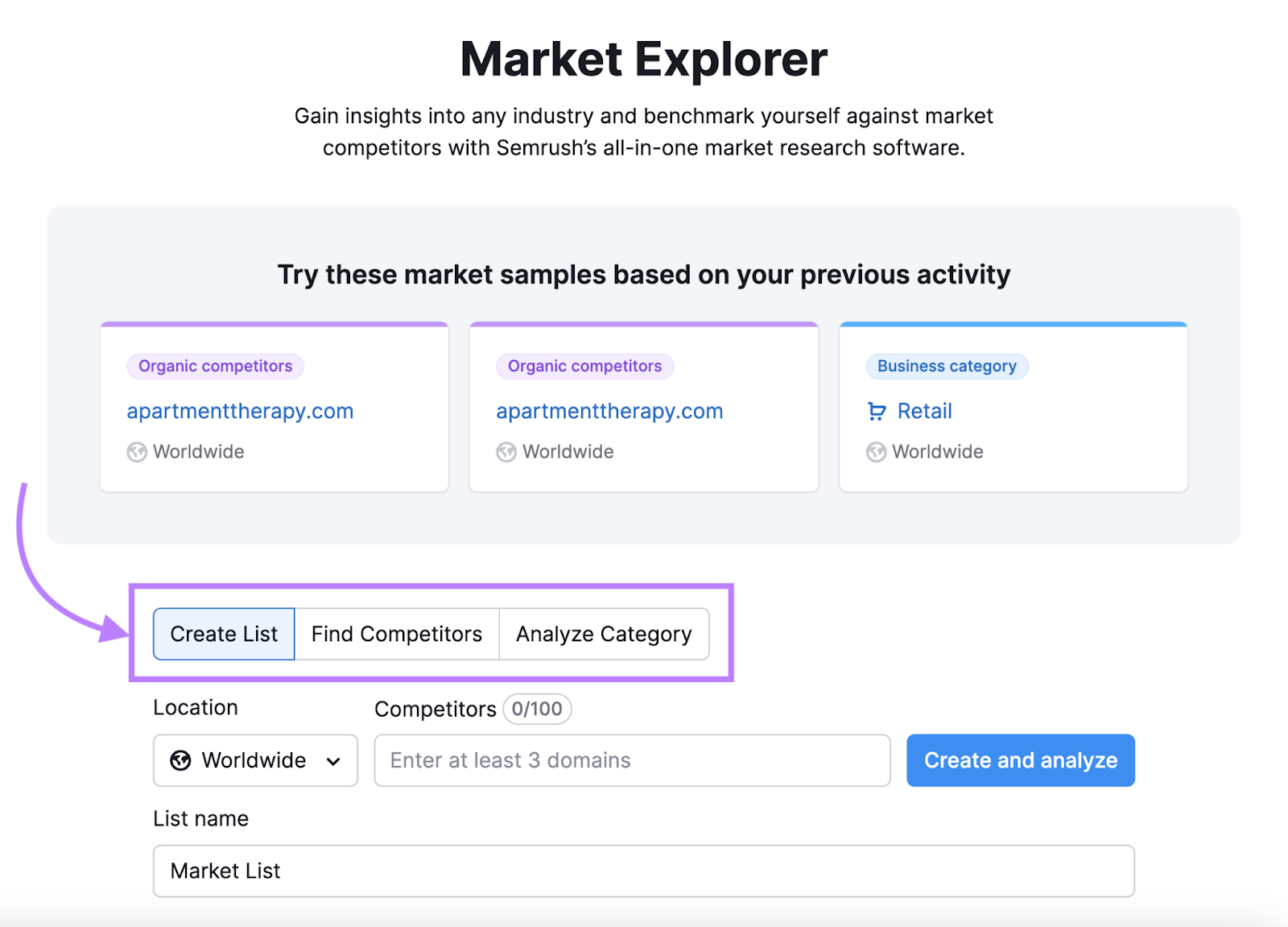Click the globe icon on first apartmenttherapy.com card
Image resolution: width=1288 pixels, height=927 pixels.
pos(137,452)
